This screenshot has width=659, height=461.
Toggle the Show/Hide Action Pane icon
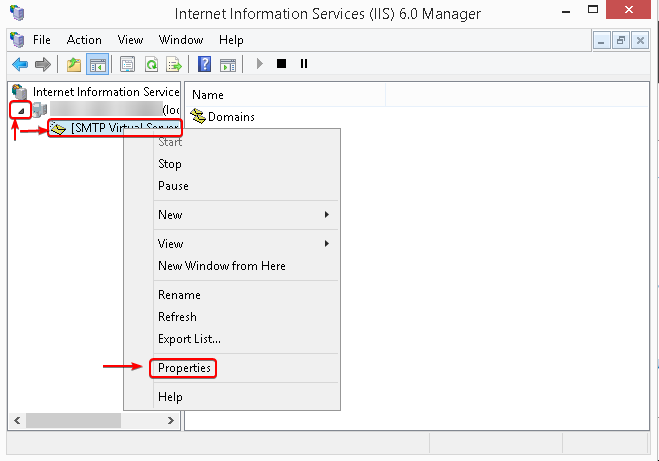[228, 64]
